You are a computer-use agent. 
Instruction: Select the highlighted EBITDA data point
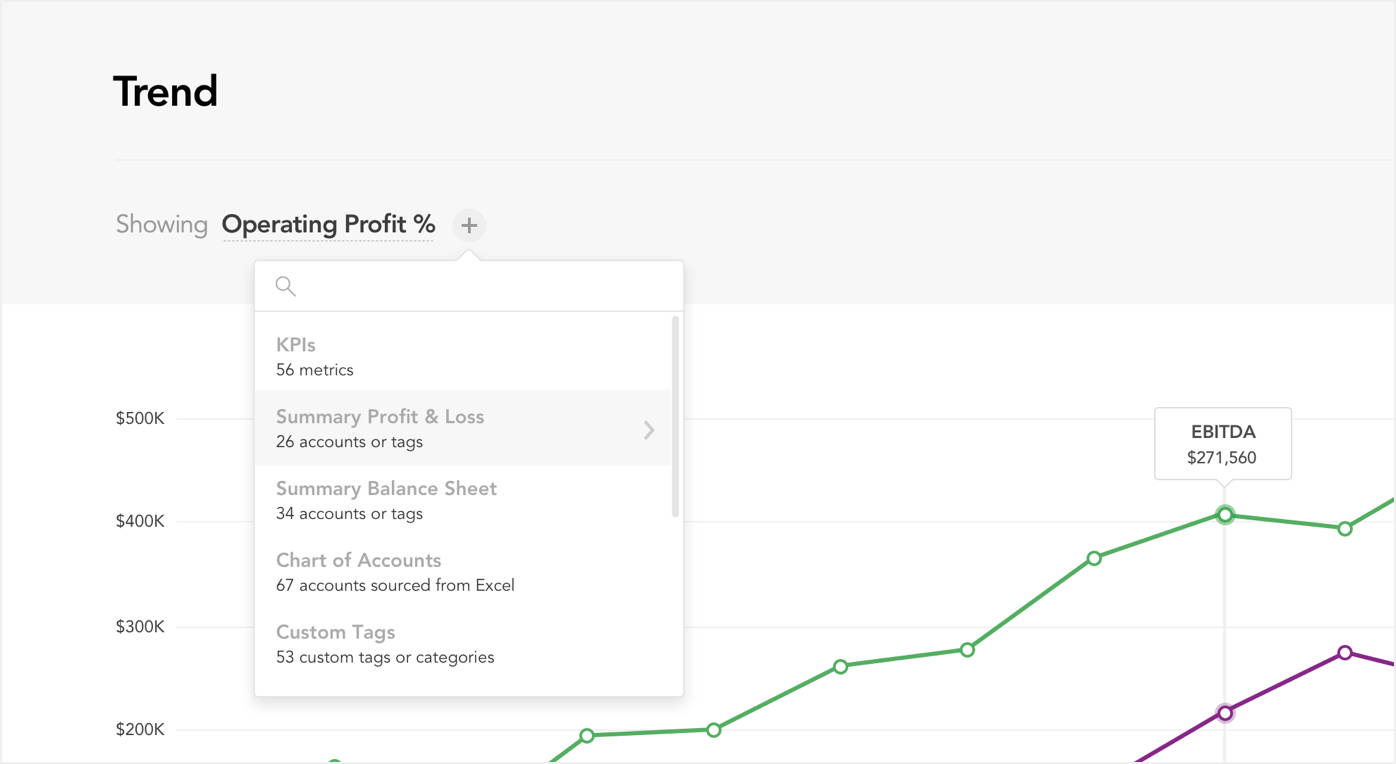click(1225, 515)
